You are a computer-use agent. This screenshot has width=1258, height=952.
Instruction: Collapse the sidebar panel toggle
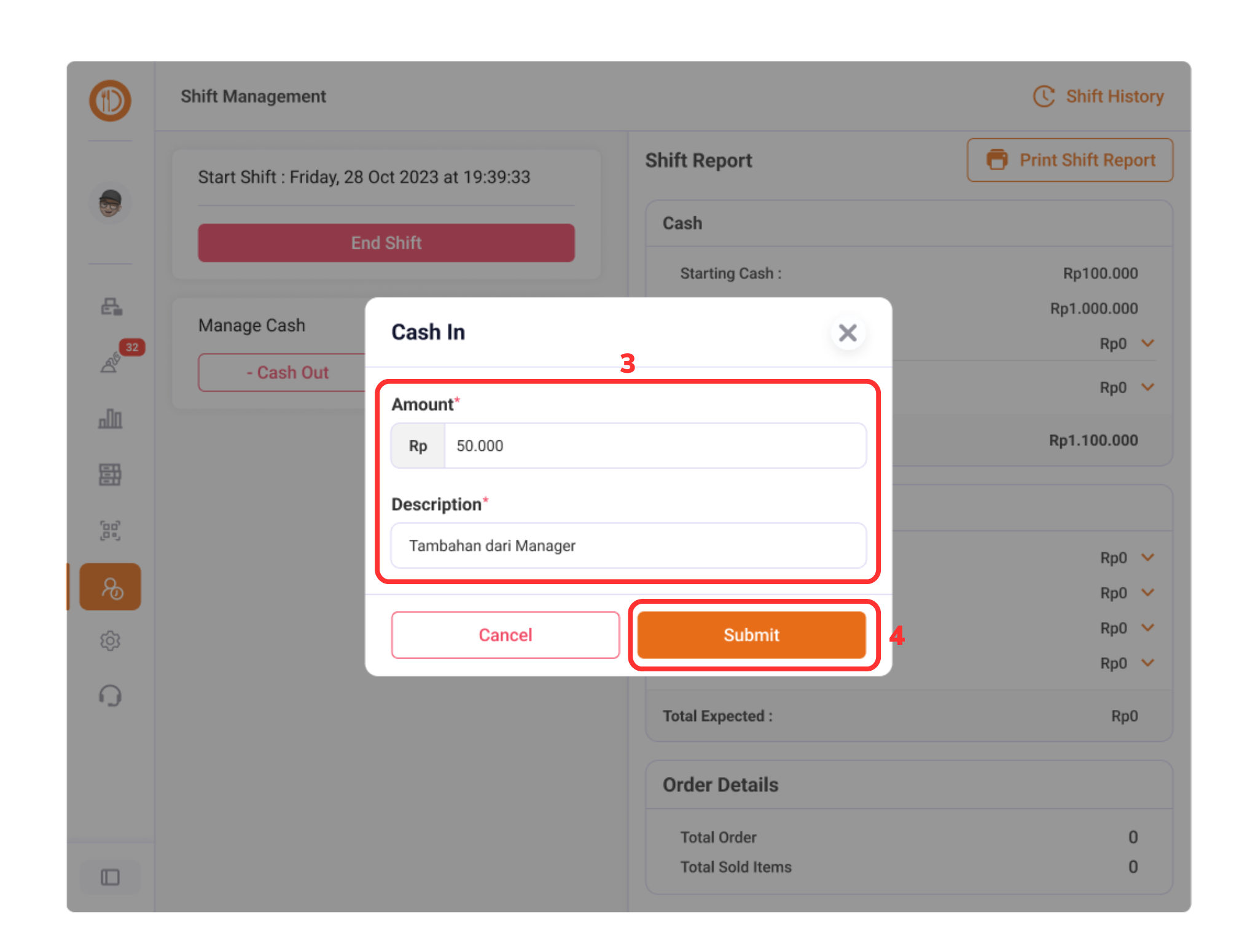pyautogui.click(x=111, y=877)
